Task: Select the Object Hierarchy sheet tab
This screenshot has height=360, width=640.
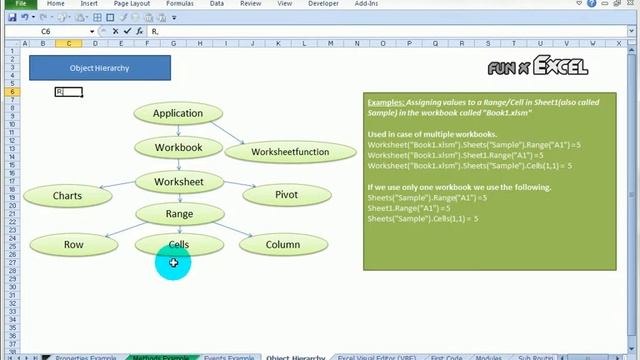Action: [296, 357]
